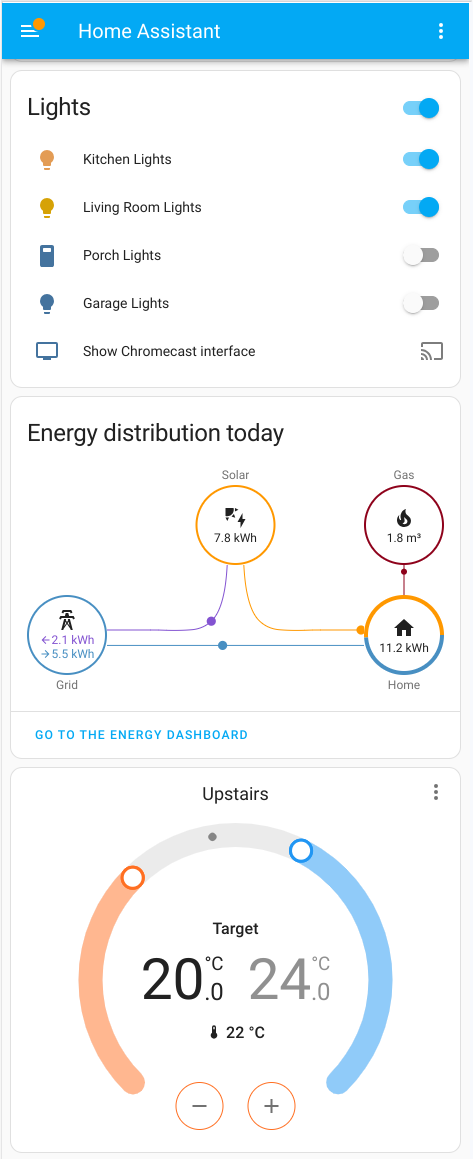Enable the Garage Lights switch
This screenshot has height=1159, width=473.
point(421,303)
